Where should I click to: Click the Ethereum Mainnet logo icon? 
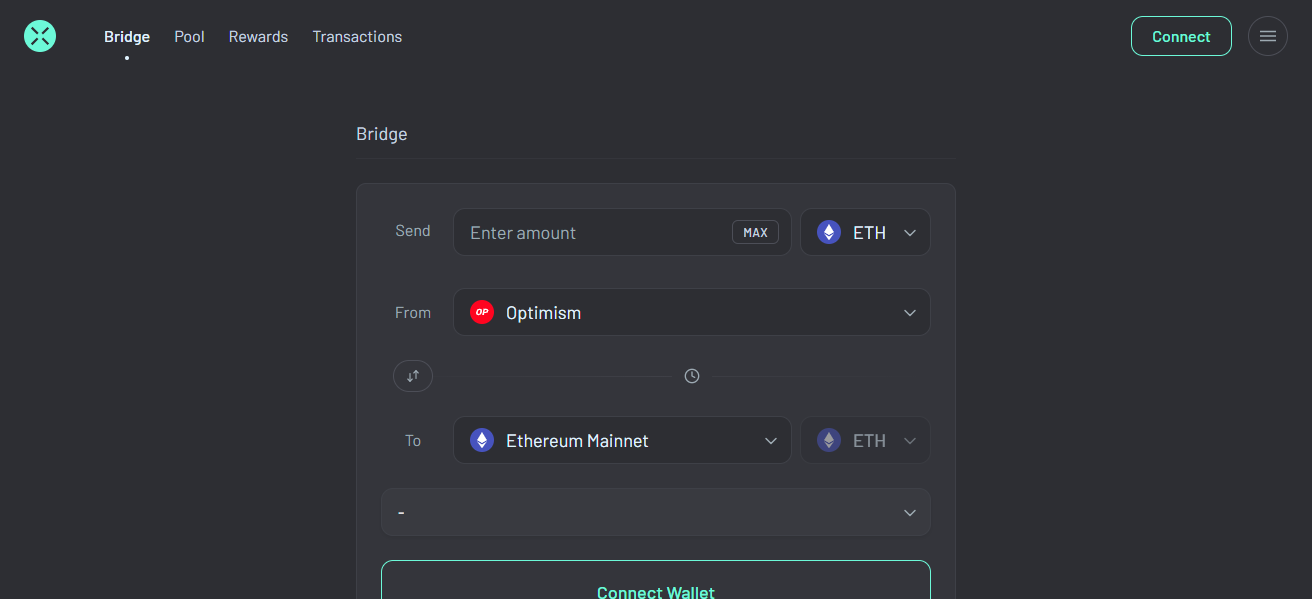point(482,440)
